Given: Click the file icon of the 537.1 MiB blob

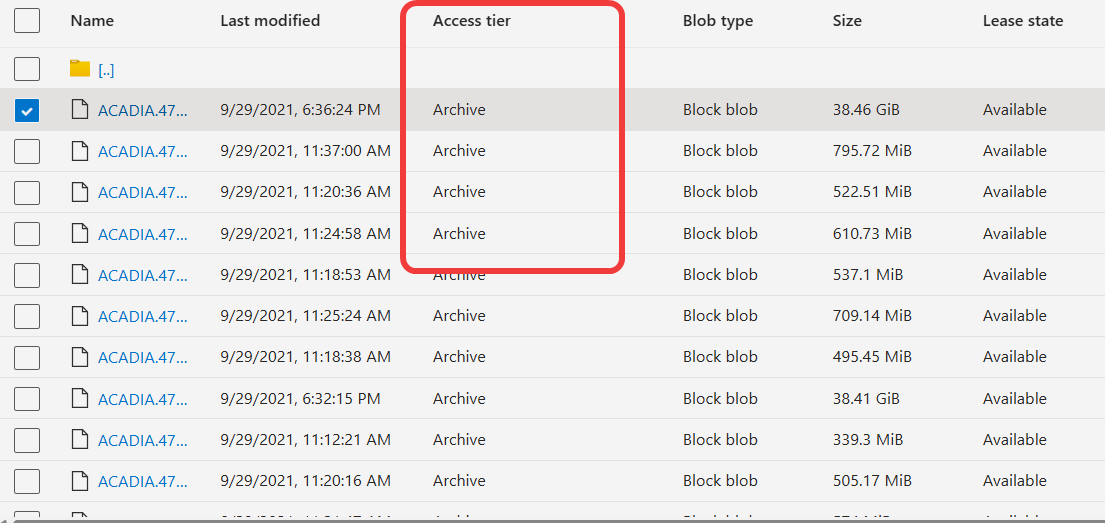Looking at the screenshot, I should 80,275.
